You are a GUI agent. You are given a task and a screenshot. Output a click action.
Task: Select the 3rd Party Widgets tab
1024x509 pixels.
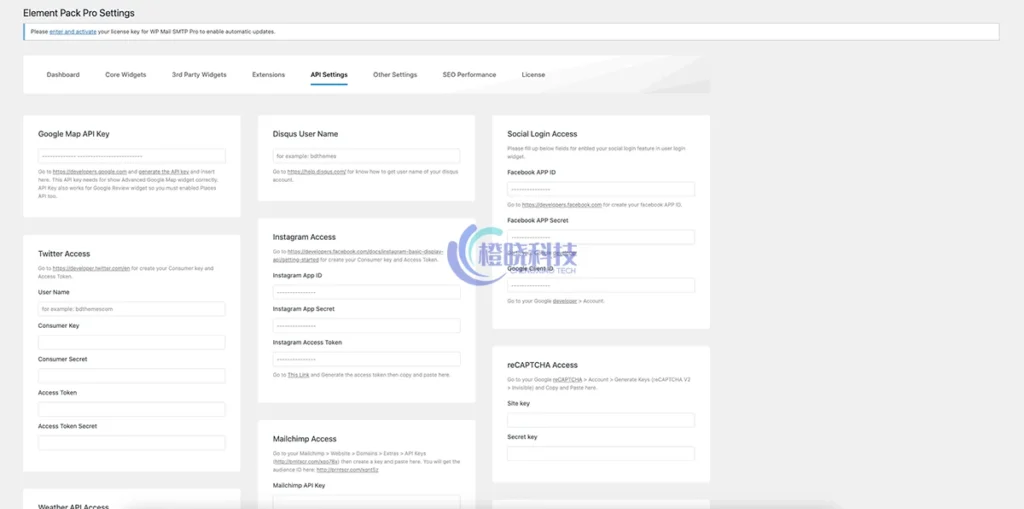click(x=199, y=75)
